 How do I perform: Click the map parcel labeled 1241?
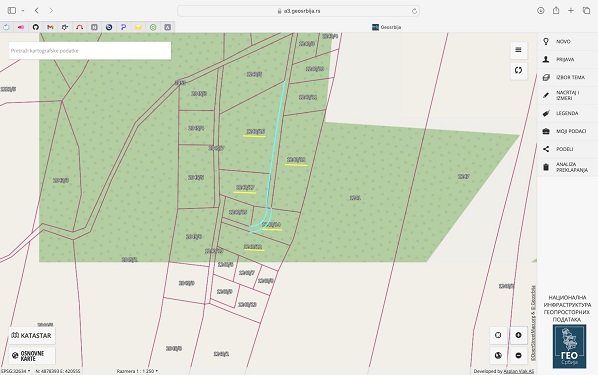[355, 198]
